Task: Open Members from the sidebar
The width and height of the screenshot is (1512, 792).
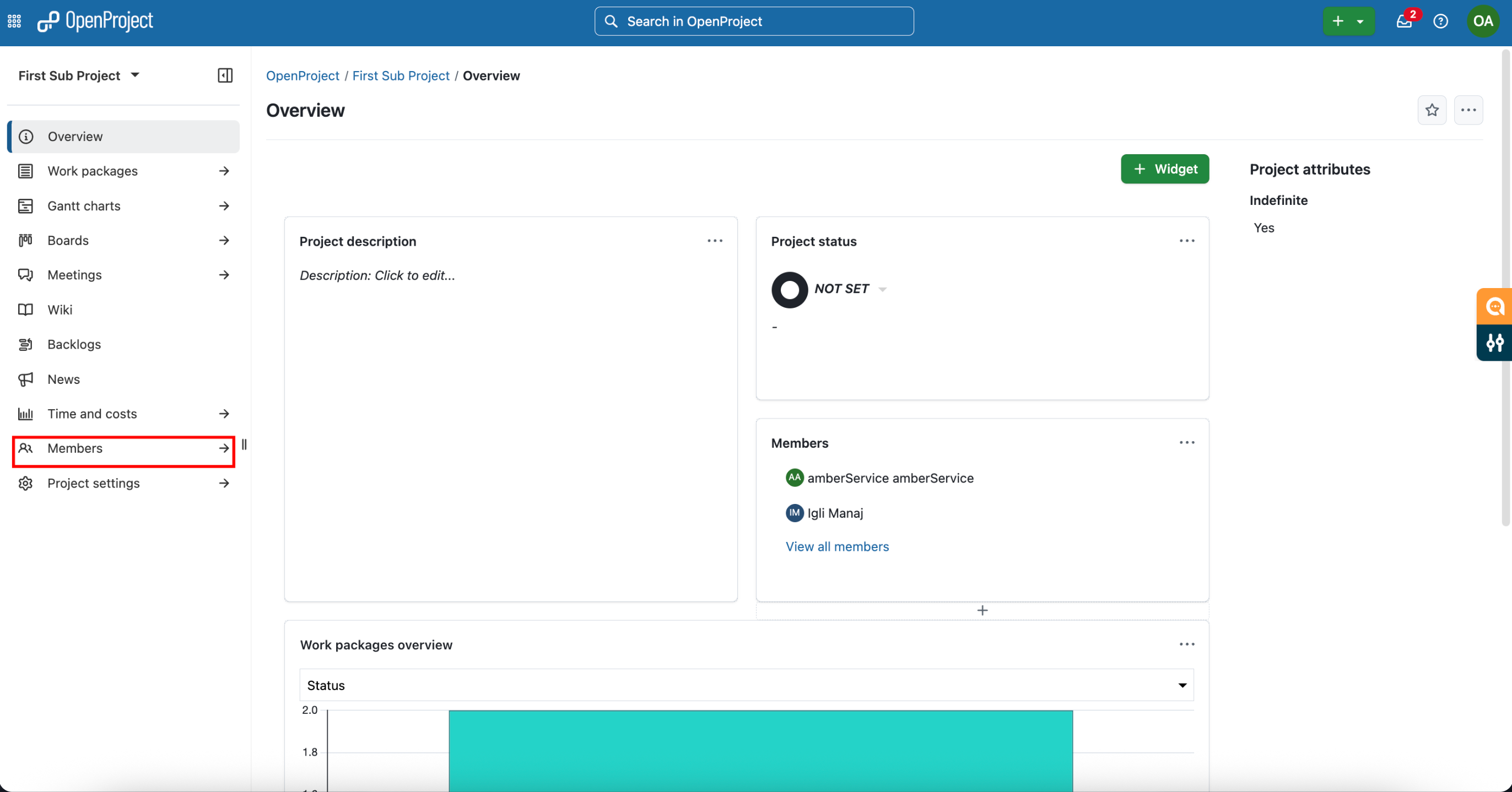Action: tap(124, 448)
